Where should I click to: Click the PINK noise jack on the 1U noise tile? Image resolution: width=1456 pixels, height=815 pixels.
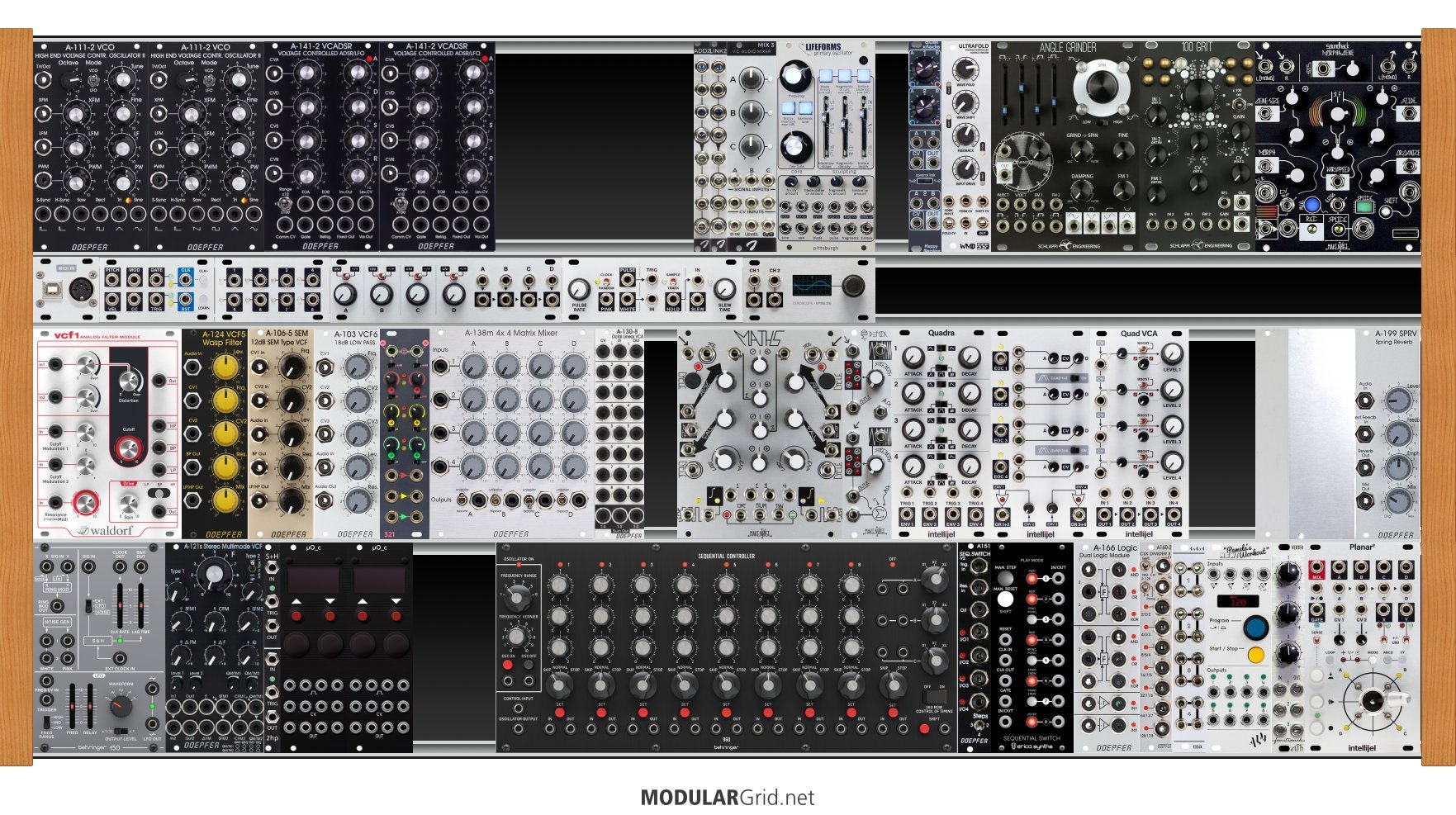tap(606, 300)
